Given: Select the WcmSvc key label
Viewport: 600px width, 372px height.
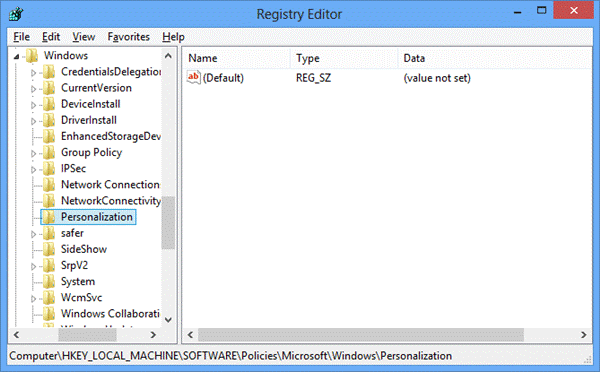Looking at the screenshot, I should point(82,298).
